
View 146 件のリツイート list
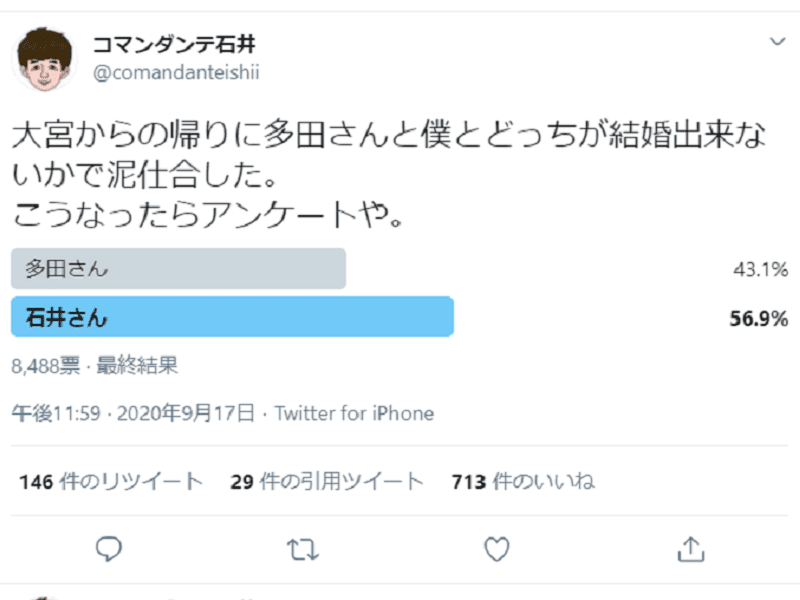coord(111,481)
